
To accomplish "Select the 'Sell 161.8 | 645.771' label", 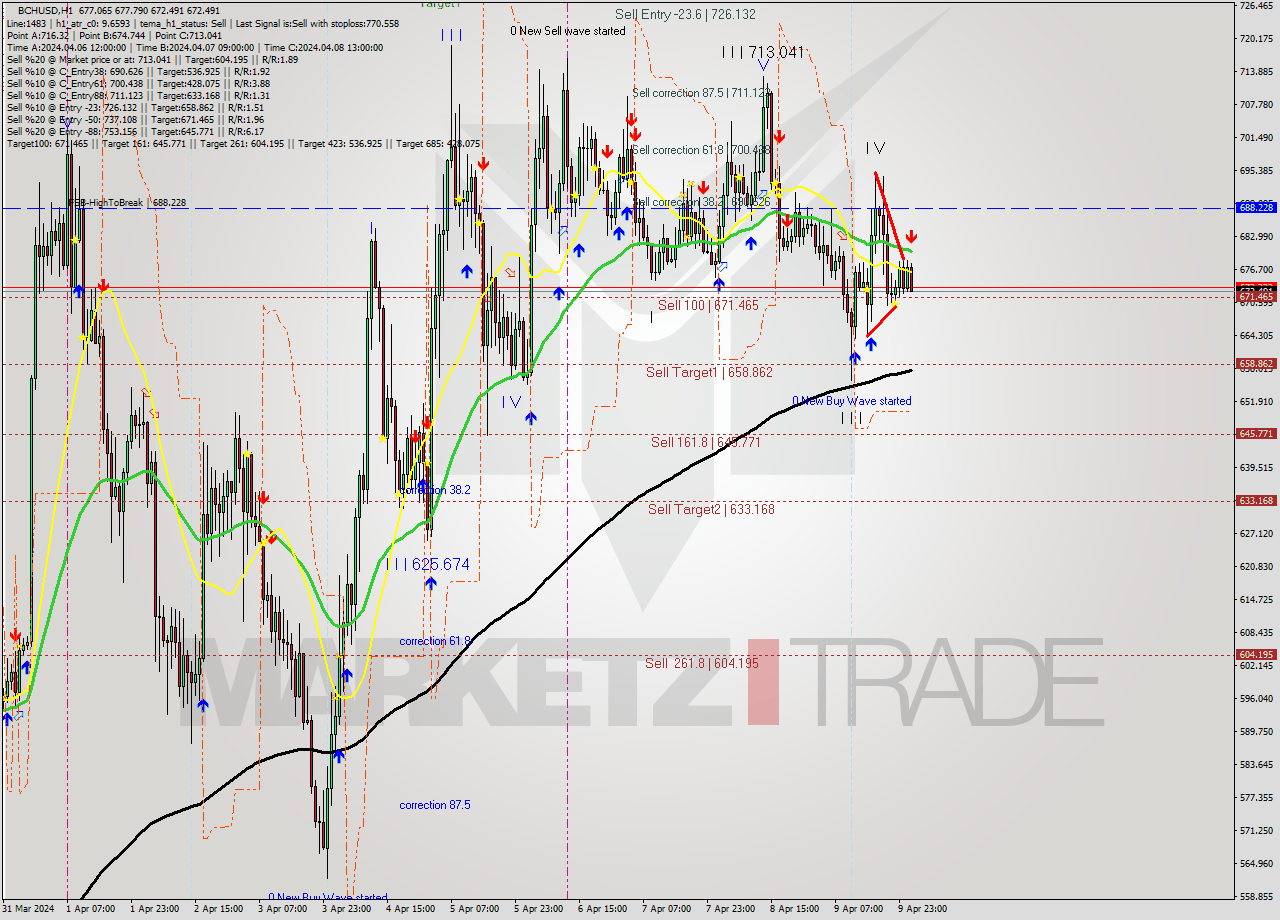I will 706,442.
